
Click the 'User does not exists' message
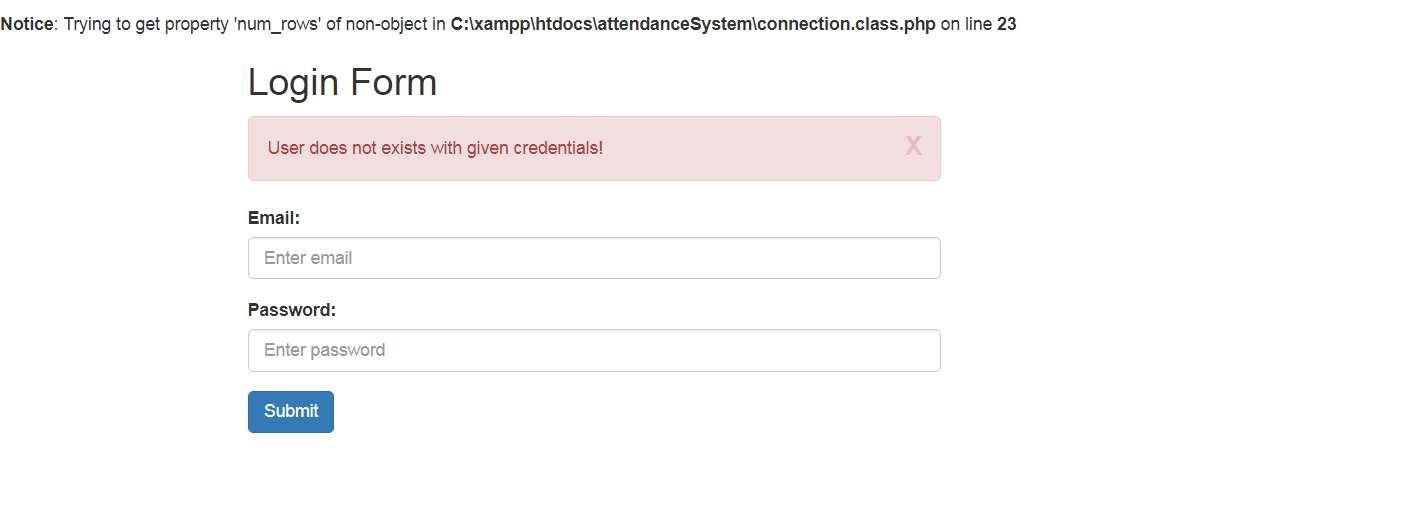point(435,148)
